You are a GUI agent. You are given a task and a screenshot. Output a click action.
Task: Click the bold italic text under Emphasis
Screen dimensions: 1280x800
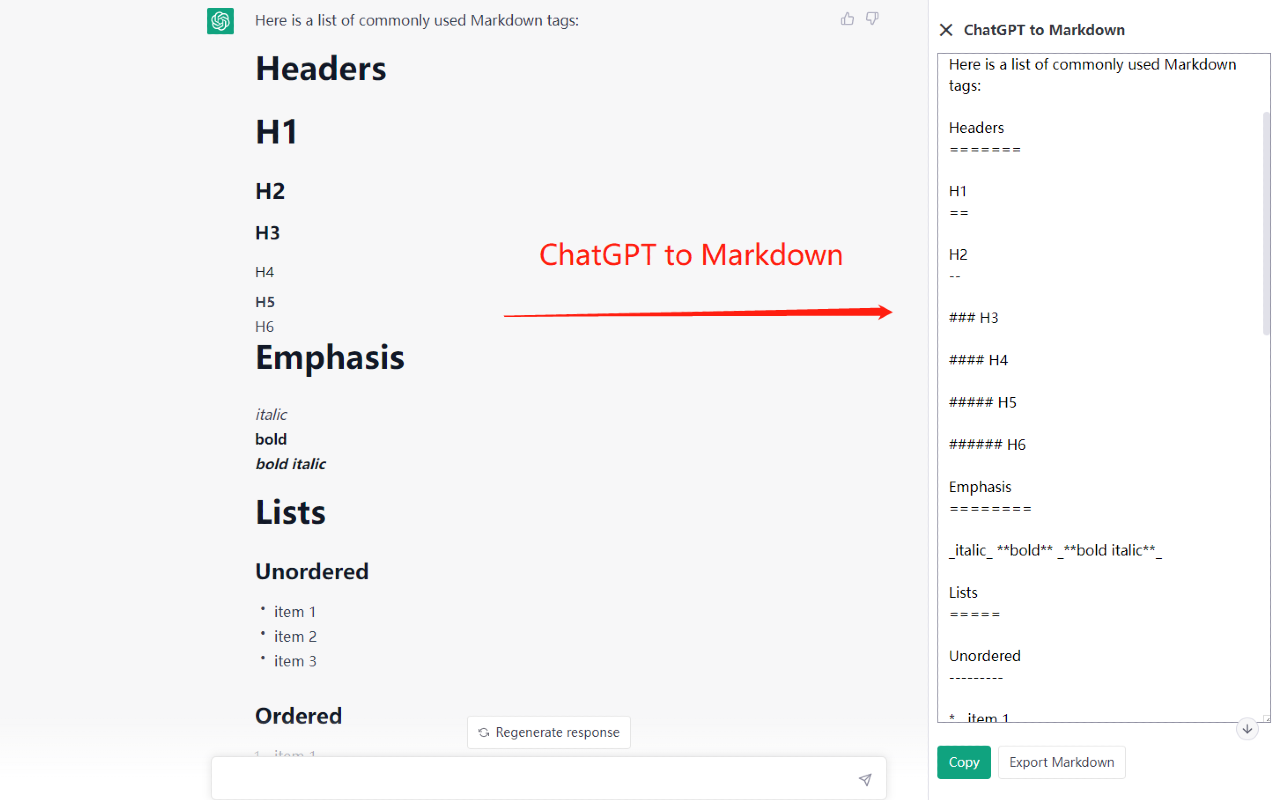point(290,463)
